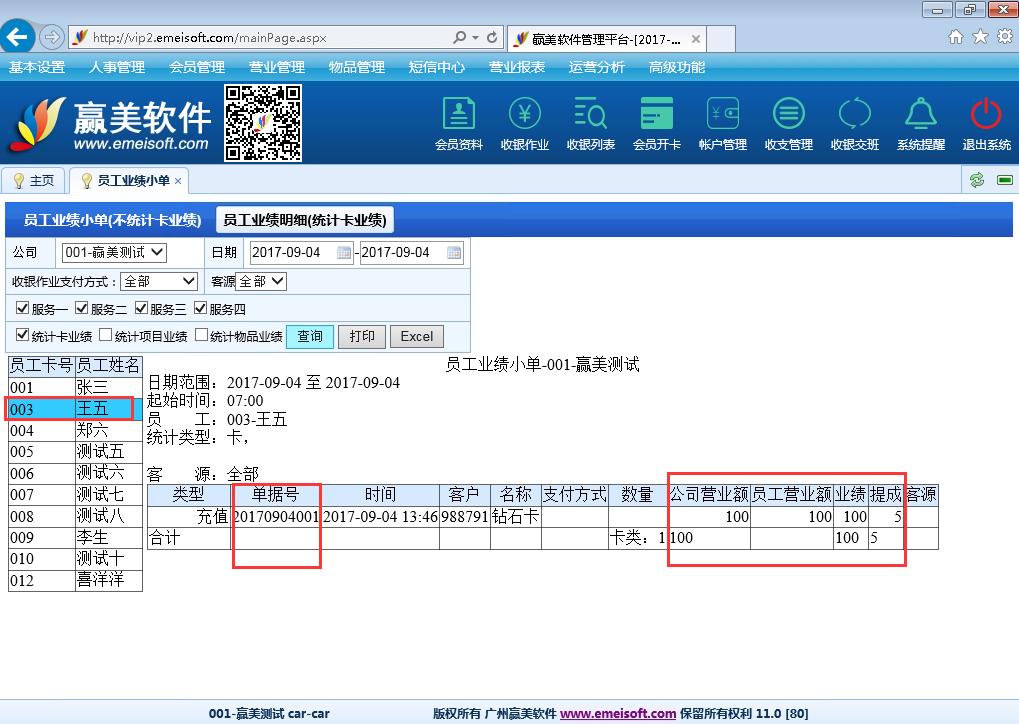Click the 查询 query button

(310, 336)
